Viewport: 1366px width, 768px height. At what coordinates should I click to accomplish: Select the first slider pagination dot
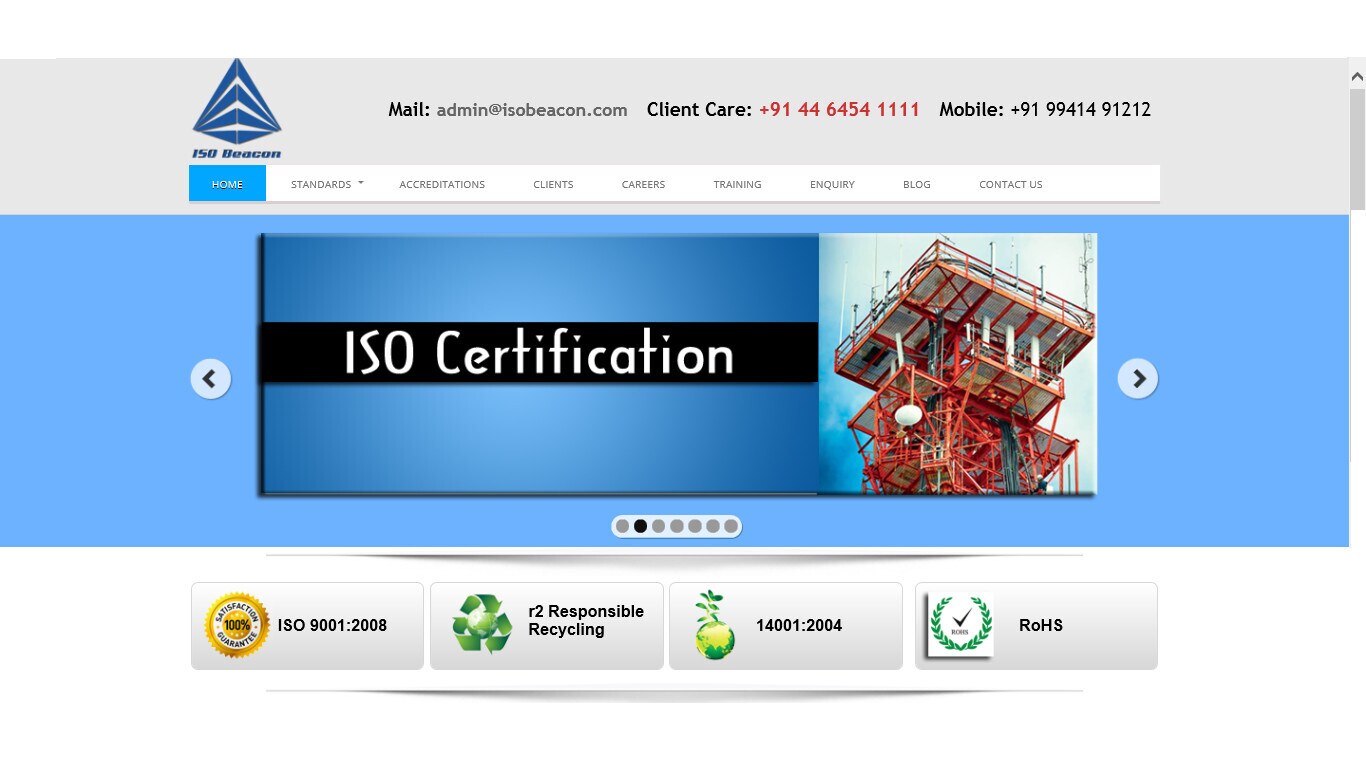tap(622, 526)
